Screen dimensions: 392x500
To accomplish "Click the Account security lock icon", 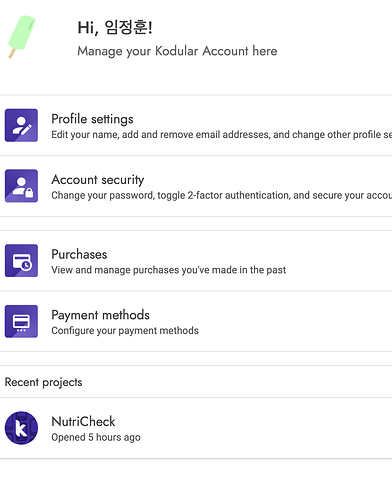I will tap(21, 186).
